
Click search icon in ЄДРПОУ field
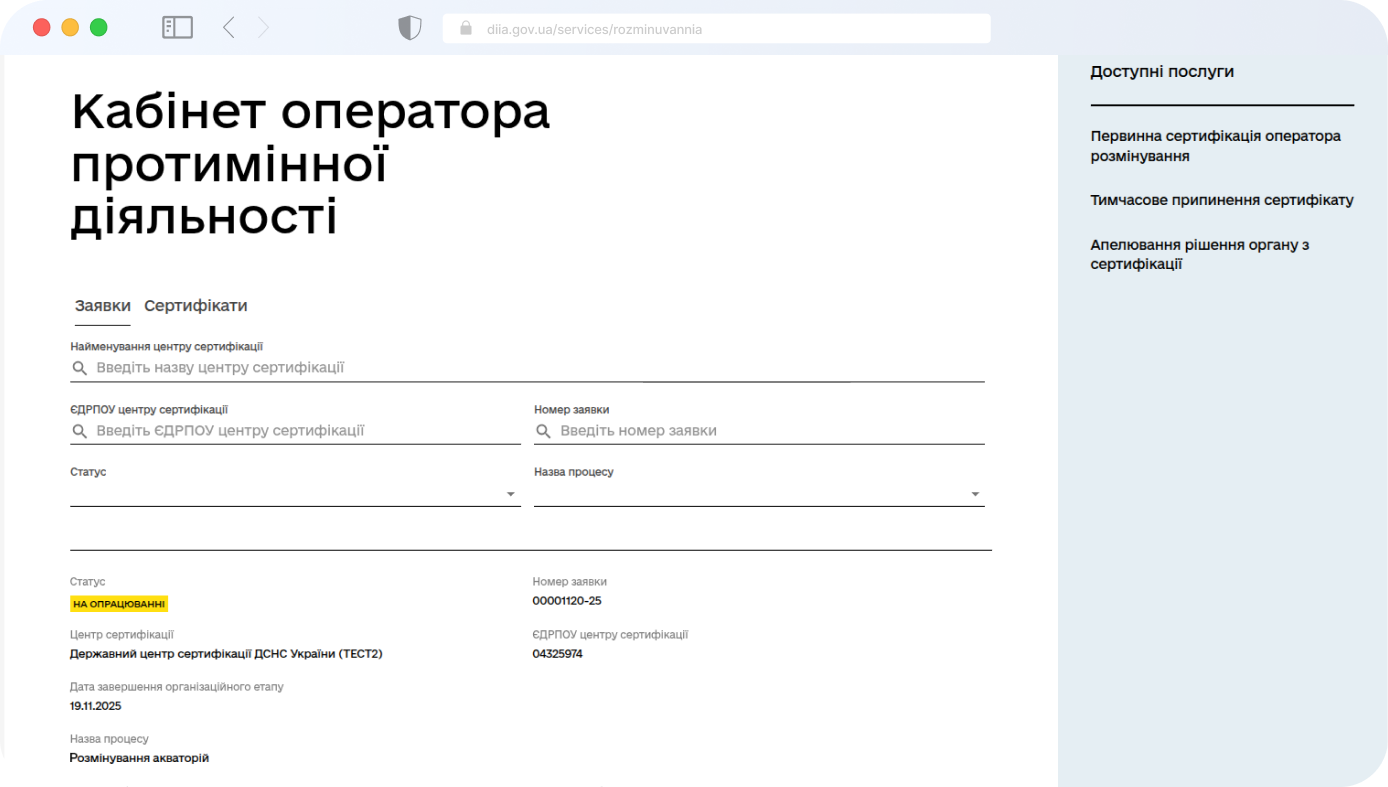click(x=80, y=432)
